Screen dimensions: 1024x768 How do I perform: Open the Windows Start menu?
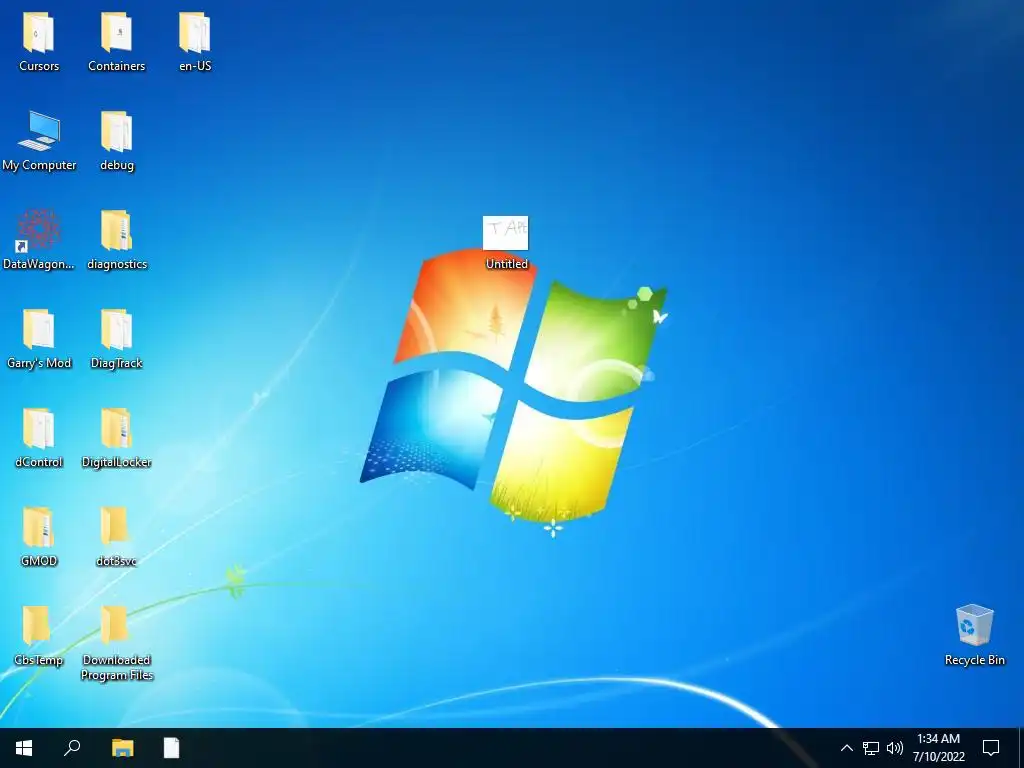tap(24, 748)
